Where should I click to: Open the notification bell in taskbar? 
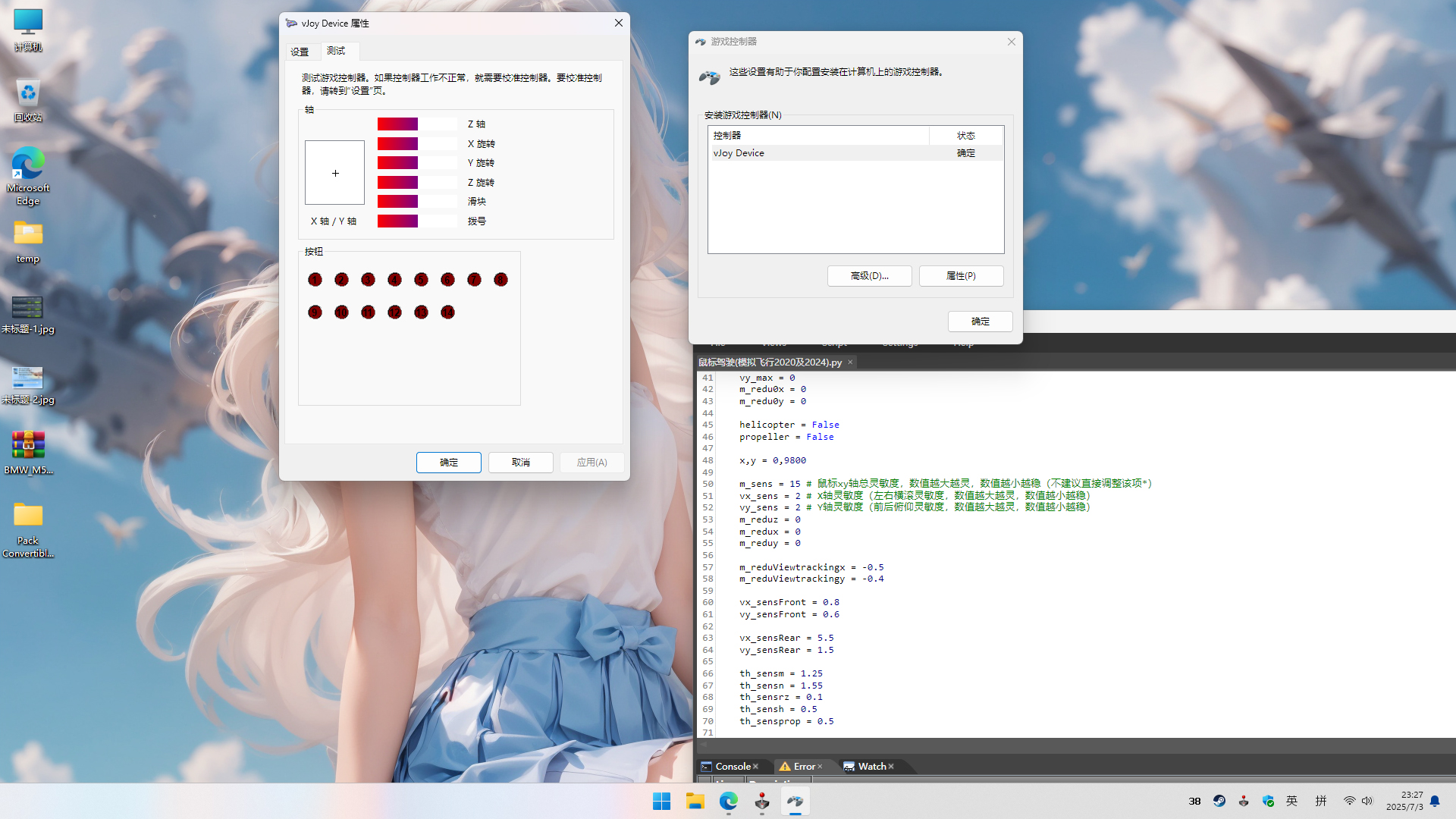(x=1435, y=801)
